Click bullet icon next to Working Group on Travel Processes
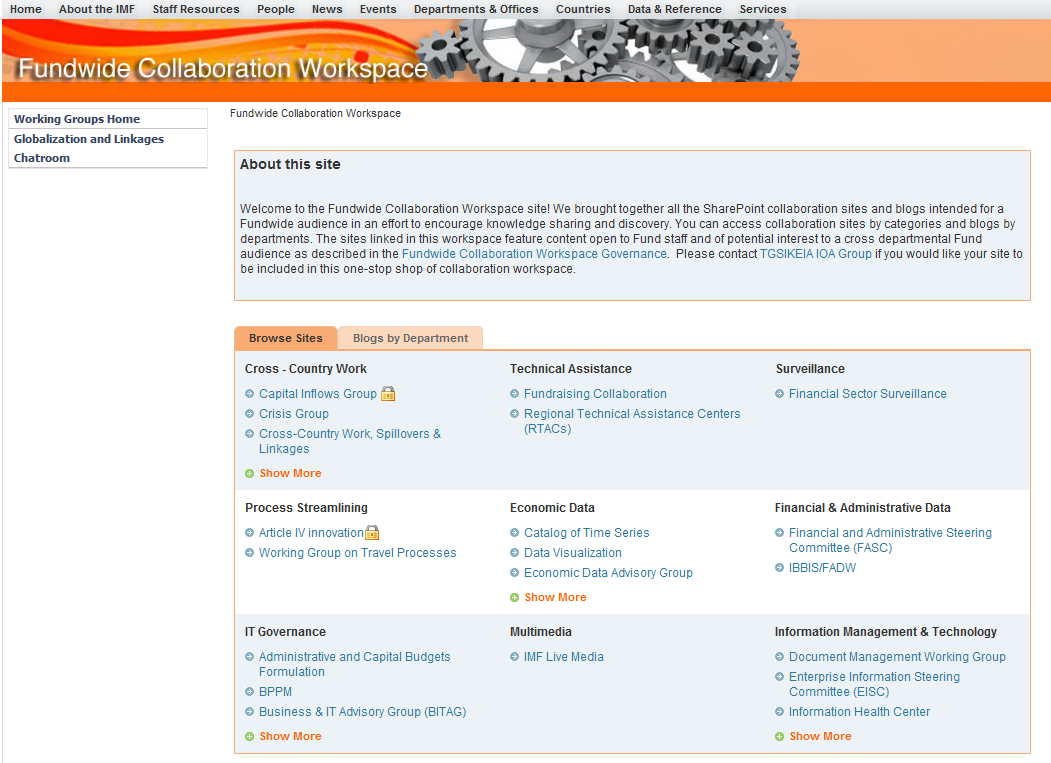 pyautogui.click(x=249, y=552)
